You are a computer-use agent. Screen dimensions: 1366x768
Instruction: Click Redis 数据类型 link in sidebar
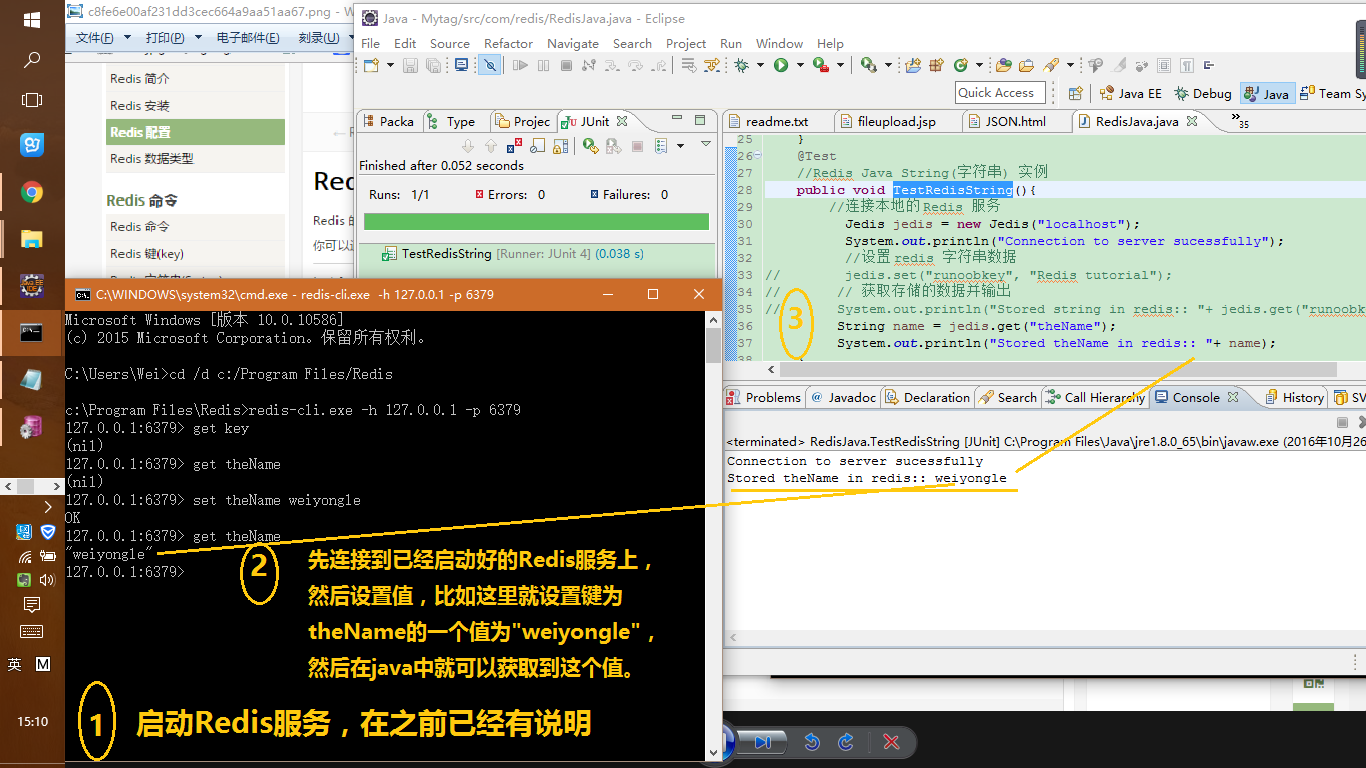[152, 158]
